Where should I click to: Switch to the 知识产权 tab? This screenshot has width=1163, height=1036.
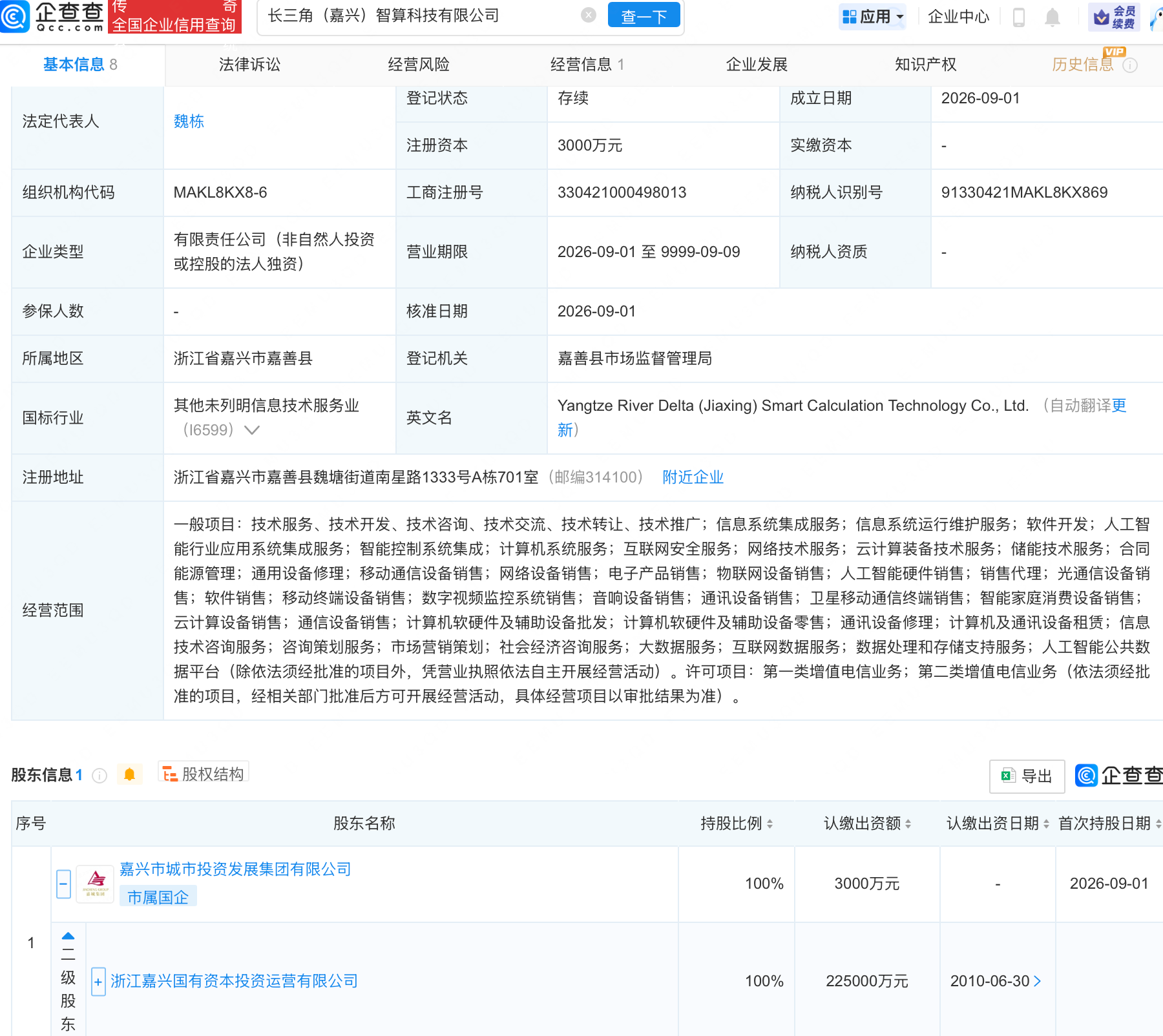[x=925, y=65]
